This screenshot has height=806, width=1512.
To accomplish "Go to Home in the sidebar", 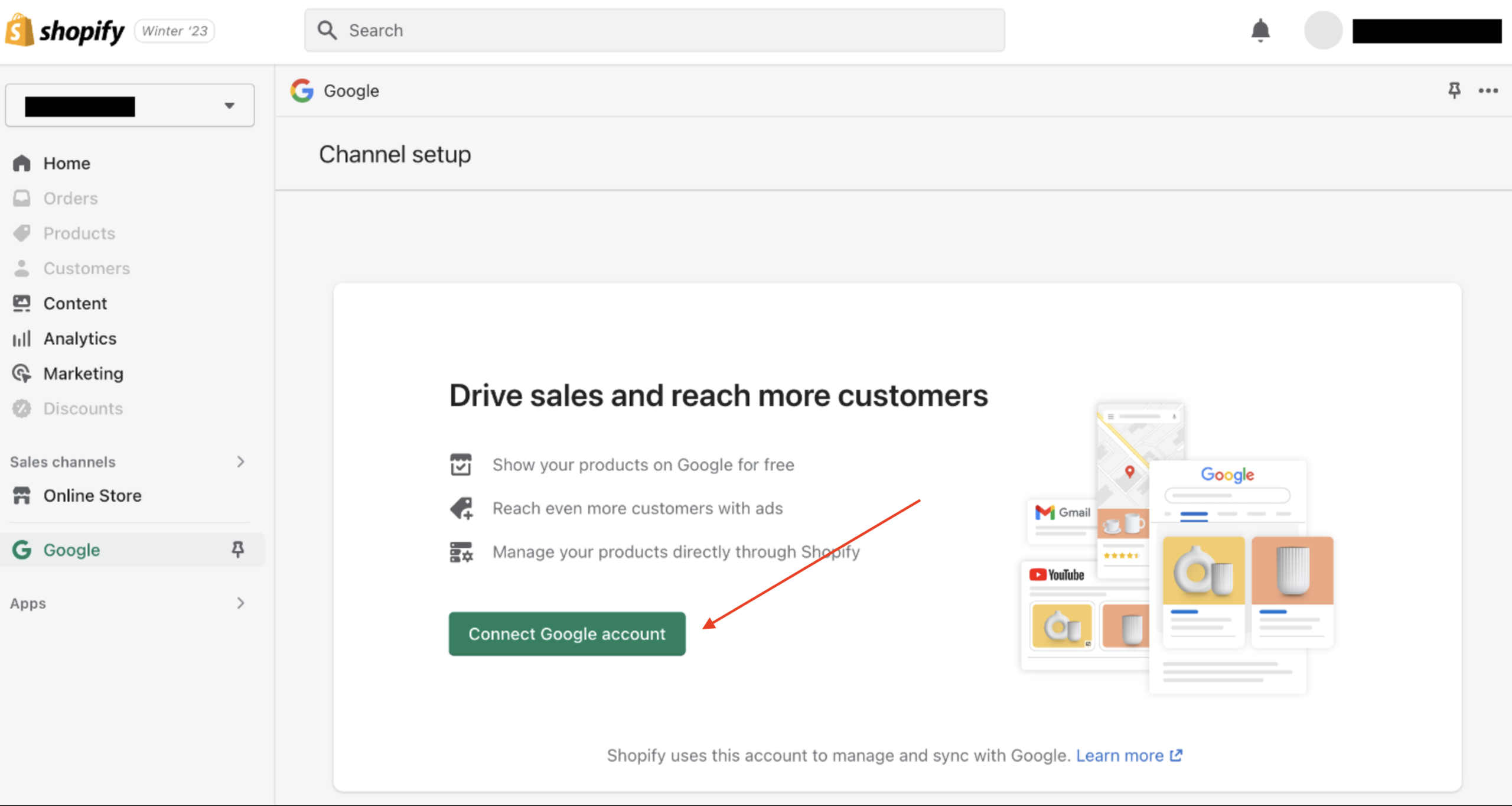I will [66, 163].
